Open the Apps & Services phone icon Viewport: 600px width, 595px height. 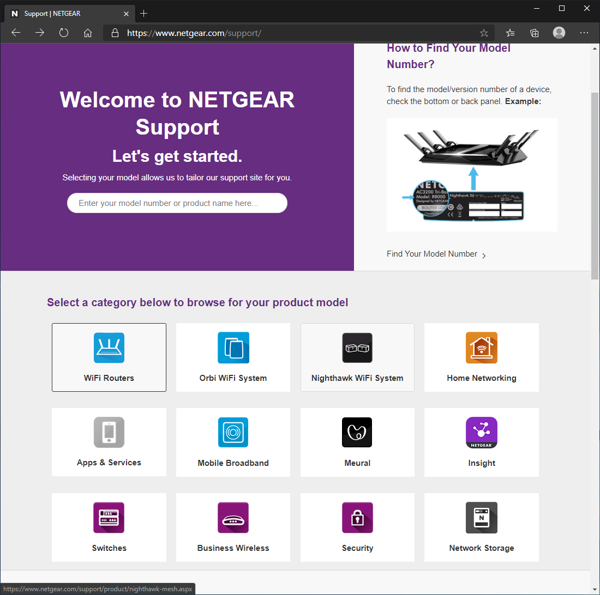coord(109,432)
